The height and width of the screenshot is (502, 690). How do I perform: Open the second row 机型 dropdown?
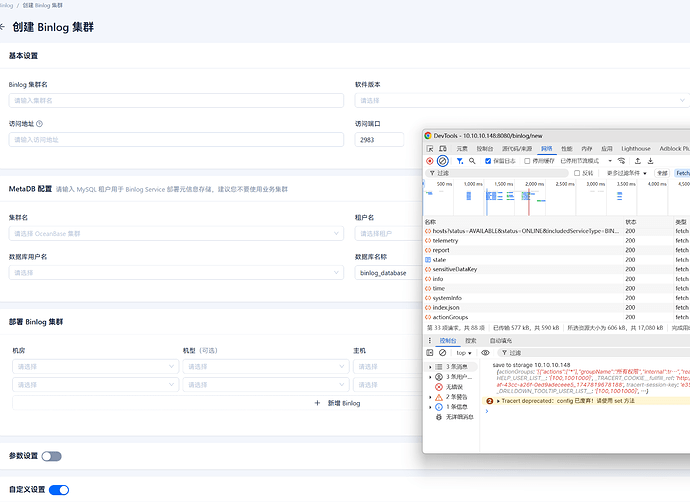[x=266, y=385]
